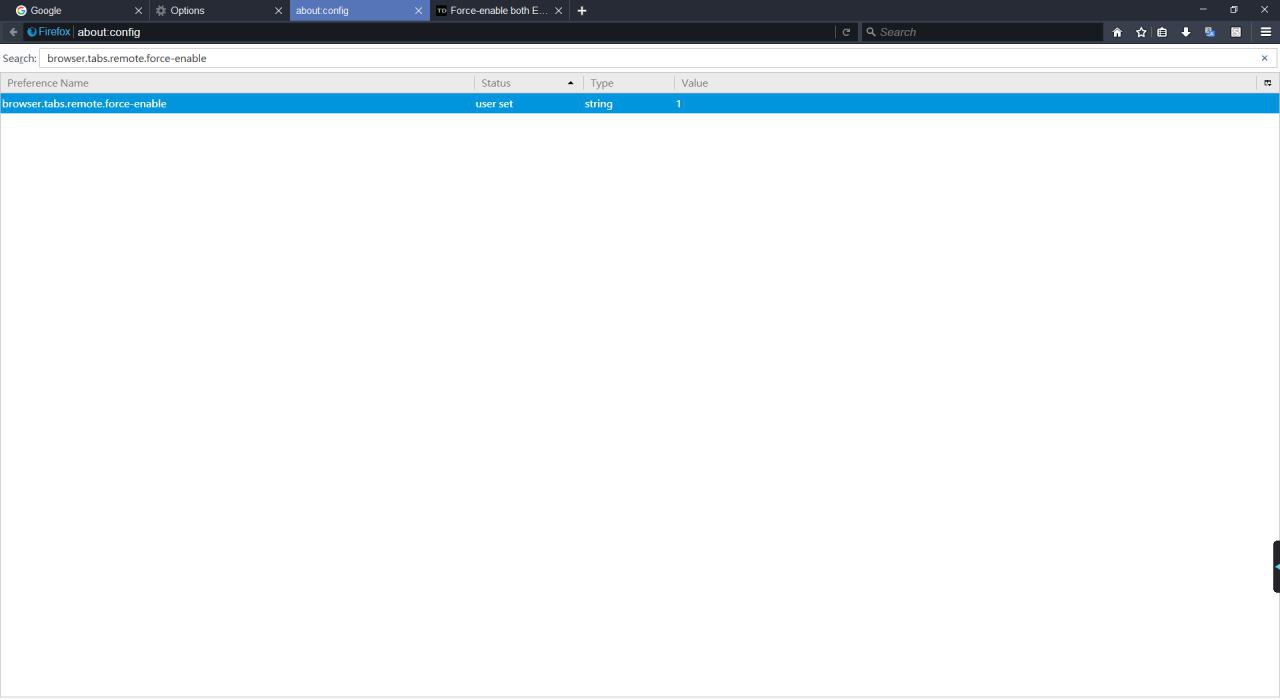This screenshot has width=1280, height=700.
Task: Minimize the Firefox window
Action: (1203, 10)
